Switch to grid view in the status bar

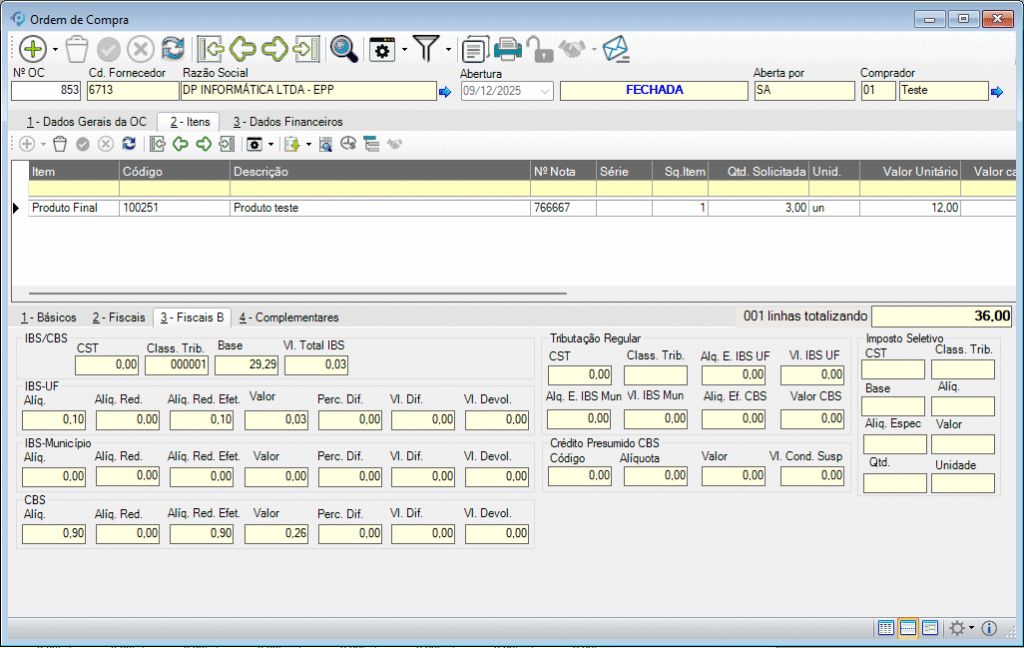886,628
